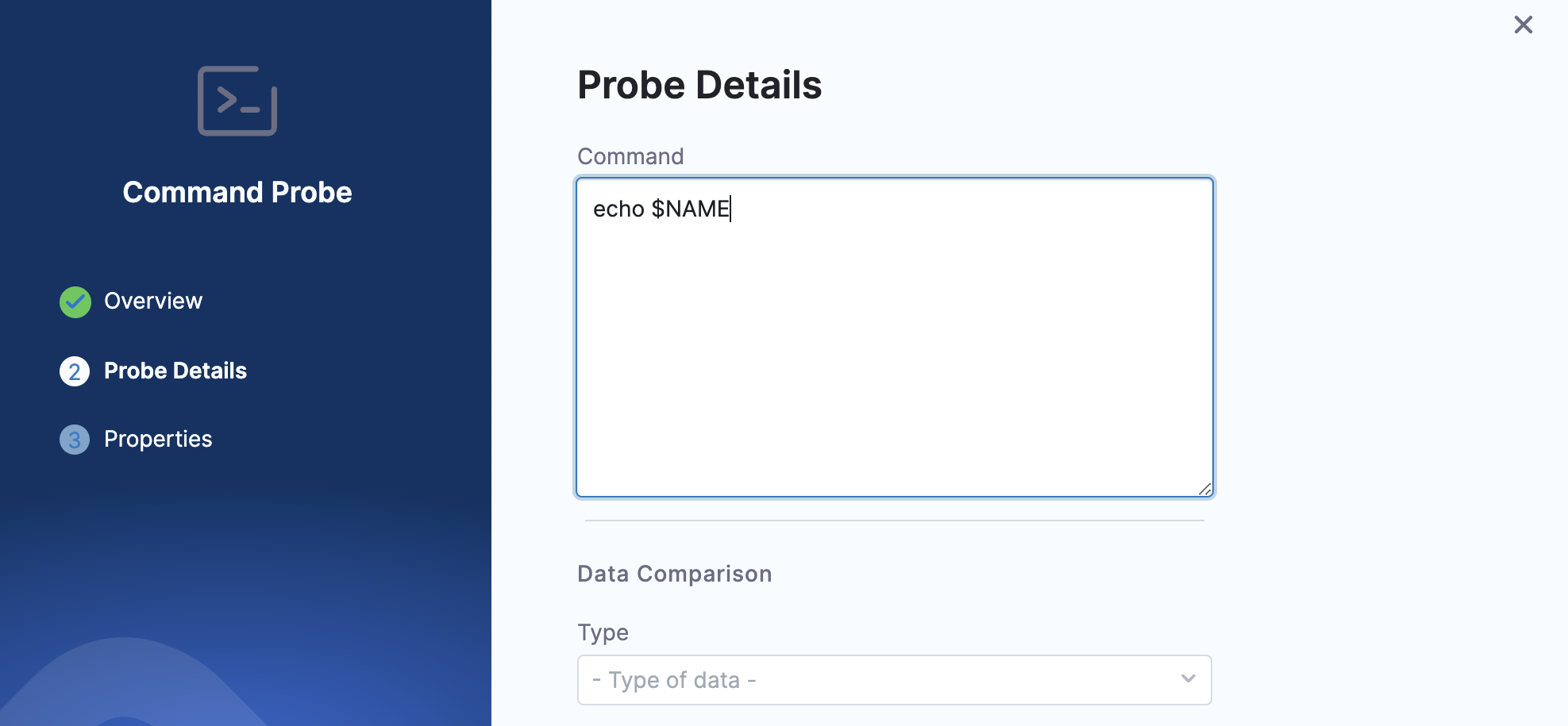This screenshot has width=1568, height=726.
Task: Click the step 2 number circle
Action: (75, 371)
